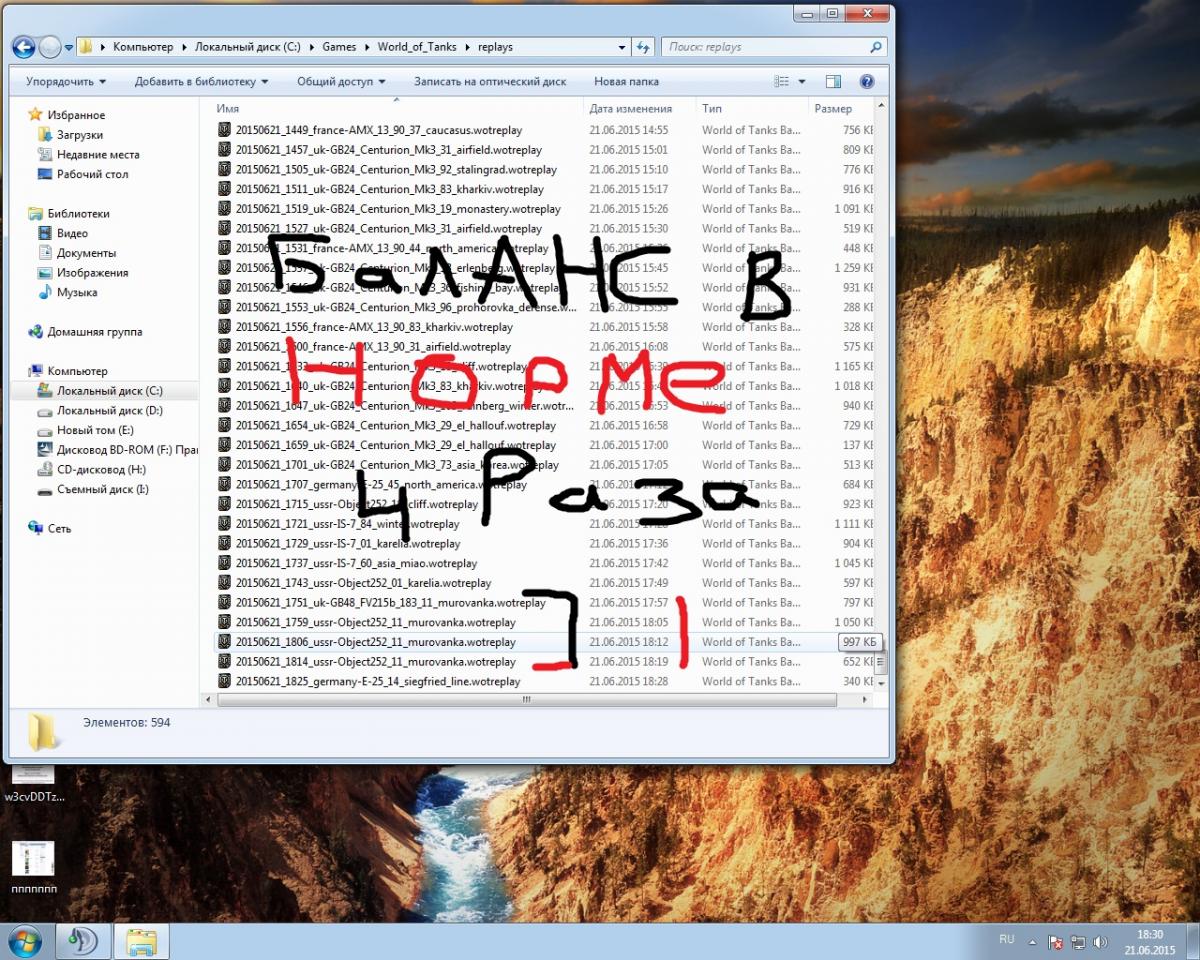Click the horizontal scrollbar of file list
Image resolution: width=1200 pixels, height=960 pixels.
point(525,701)
